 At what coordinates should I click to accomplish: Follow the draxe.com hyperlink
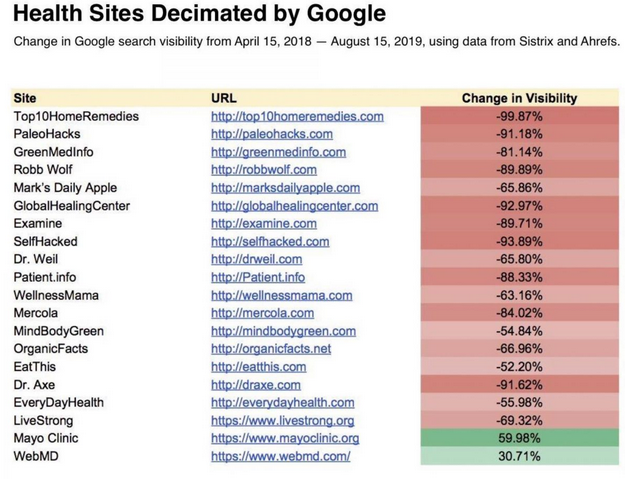[256, 385]
